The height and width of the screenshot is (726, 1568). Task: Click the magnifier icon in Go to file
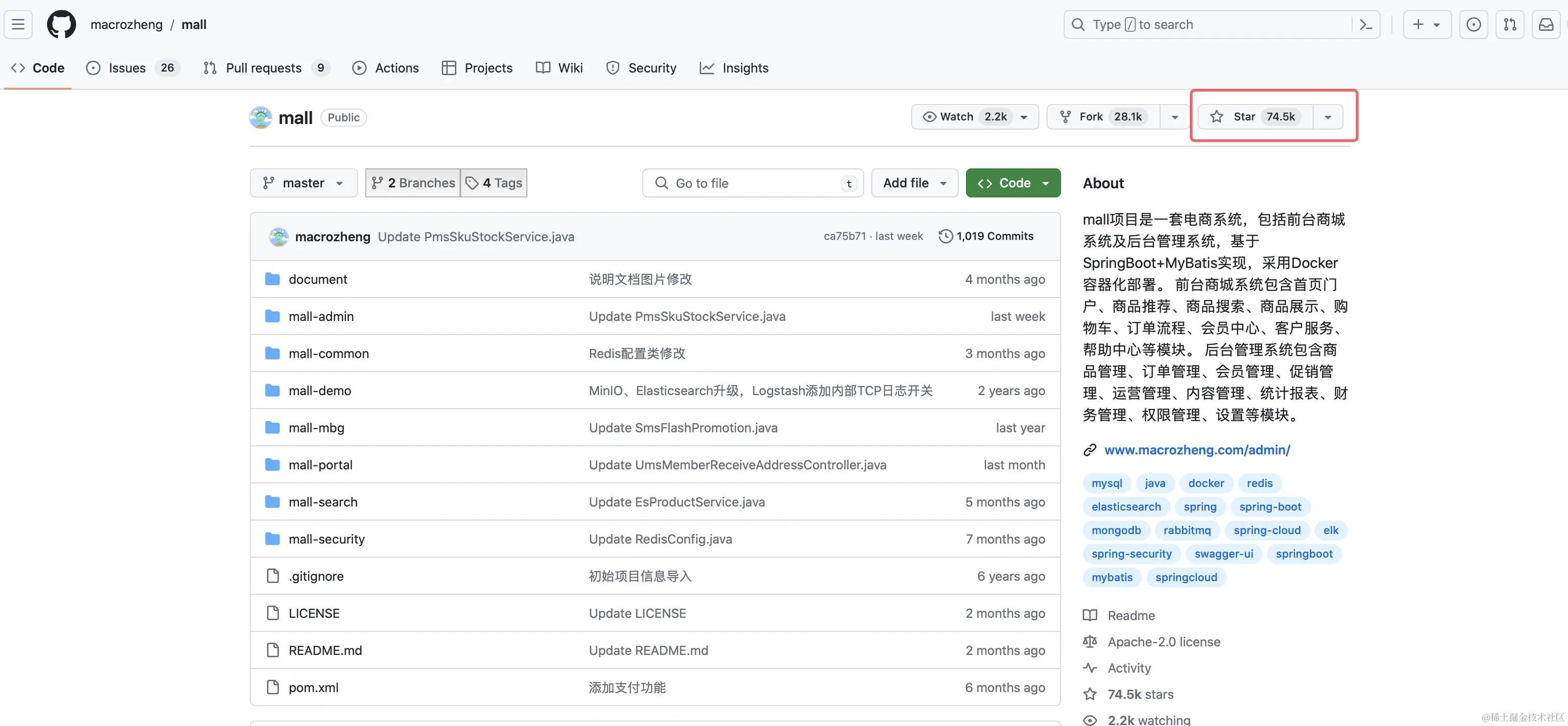tap(661, 183)
